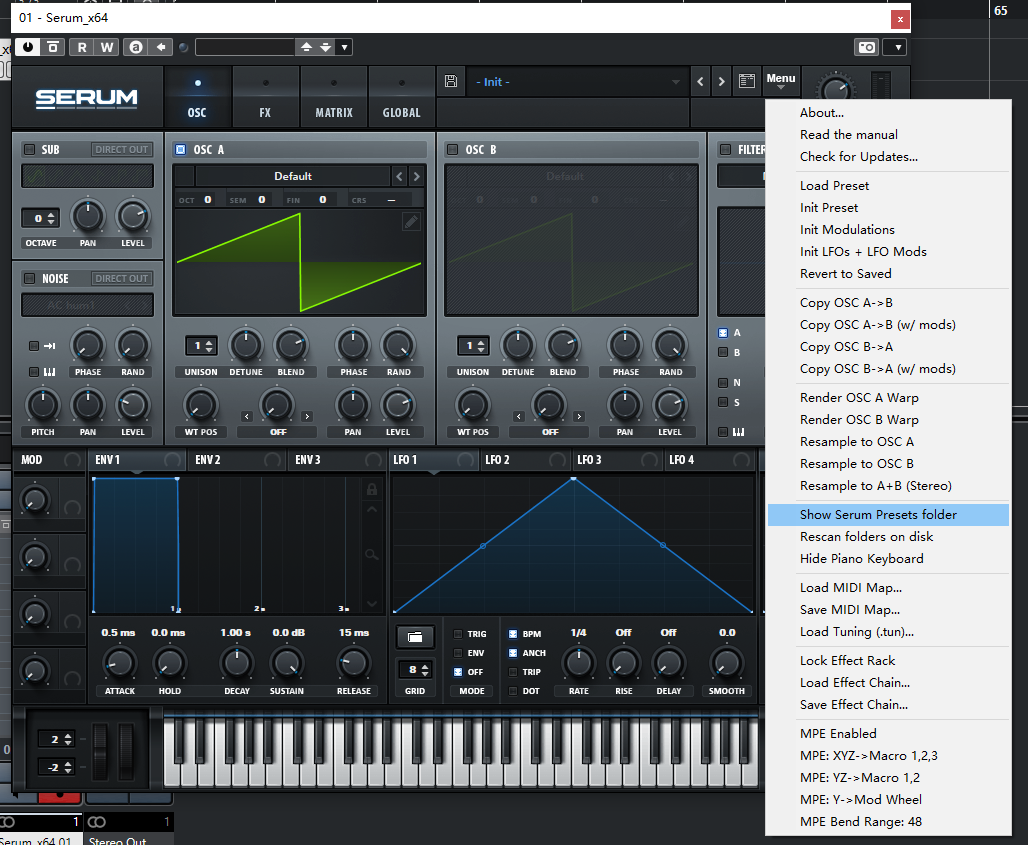Enable the OSC B checkbox
This screenshot has height=845, width=1028.
coord(452,149)
